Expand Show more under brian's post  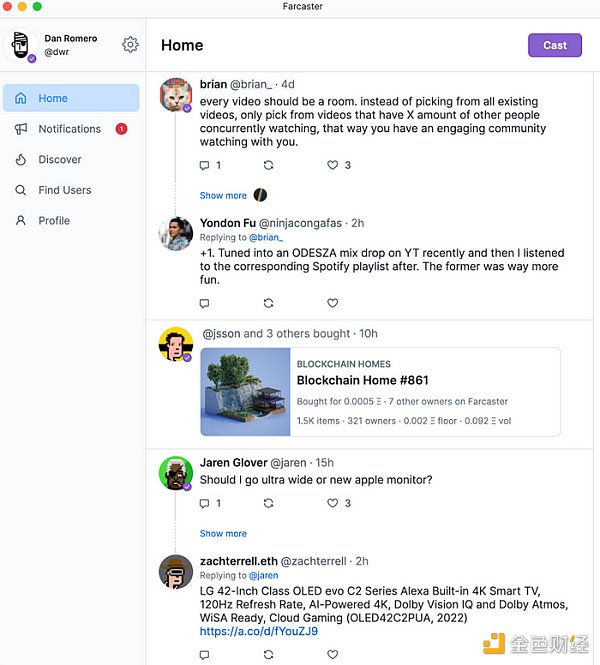point(223,196)
